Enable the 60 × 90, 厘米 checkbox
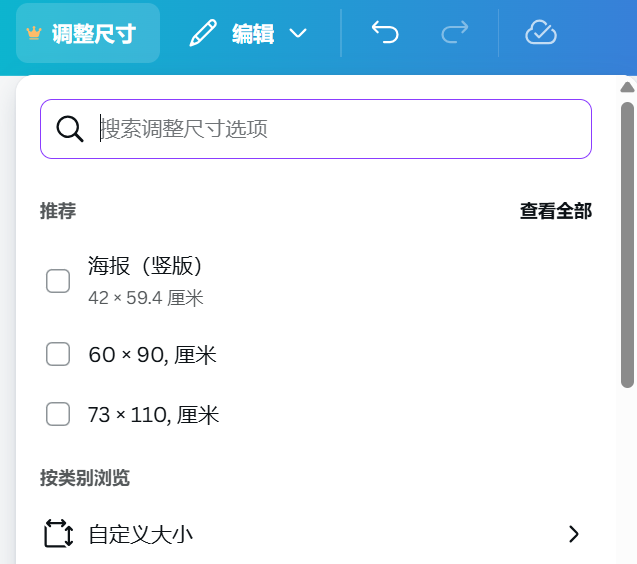This screenshot has width=637, height=564. click(x=58, y=354)
